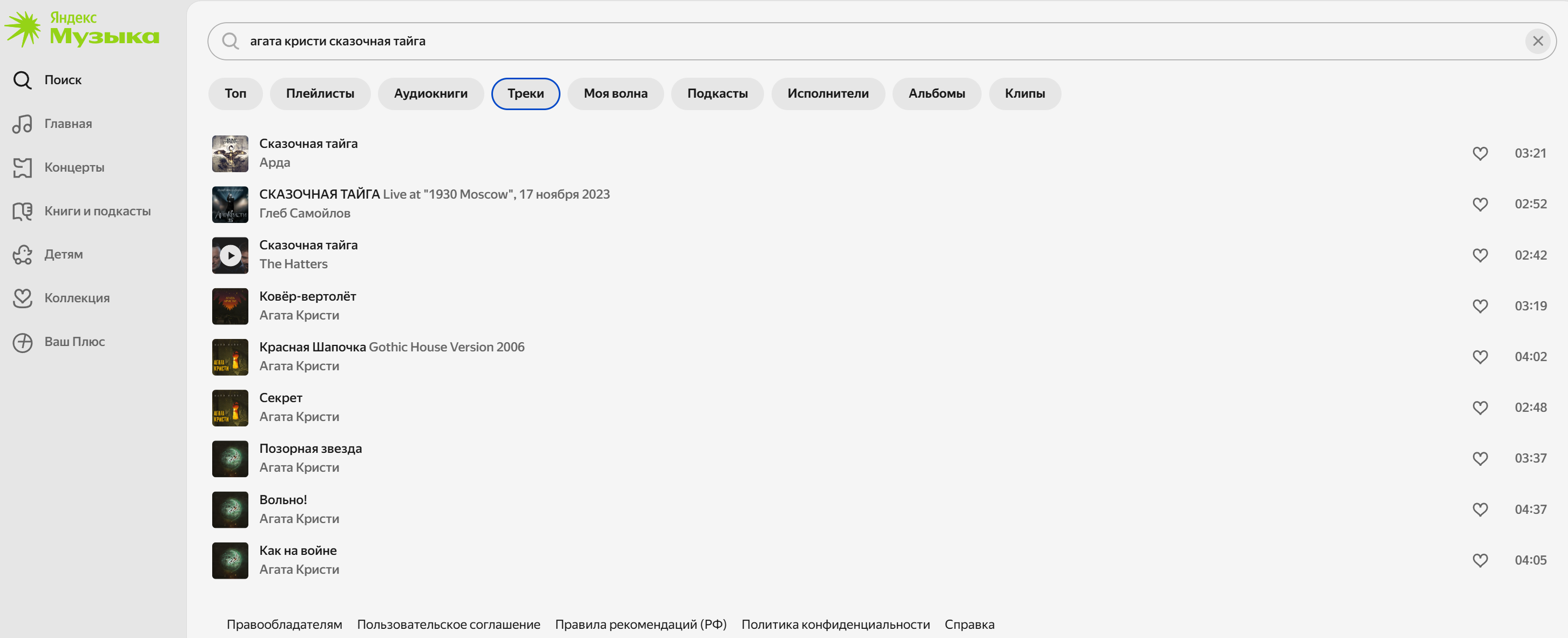Clear the search query with X button

click(1538, 41)
